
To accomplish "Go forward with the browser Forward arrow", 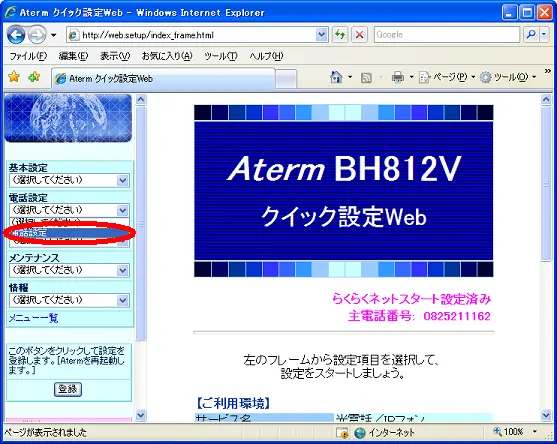I will tap(37, 35).
